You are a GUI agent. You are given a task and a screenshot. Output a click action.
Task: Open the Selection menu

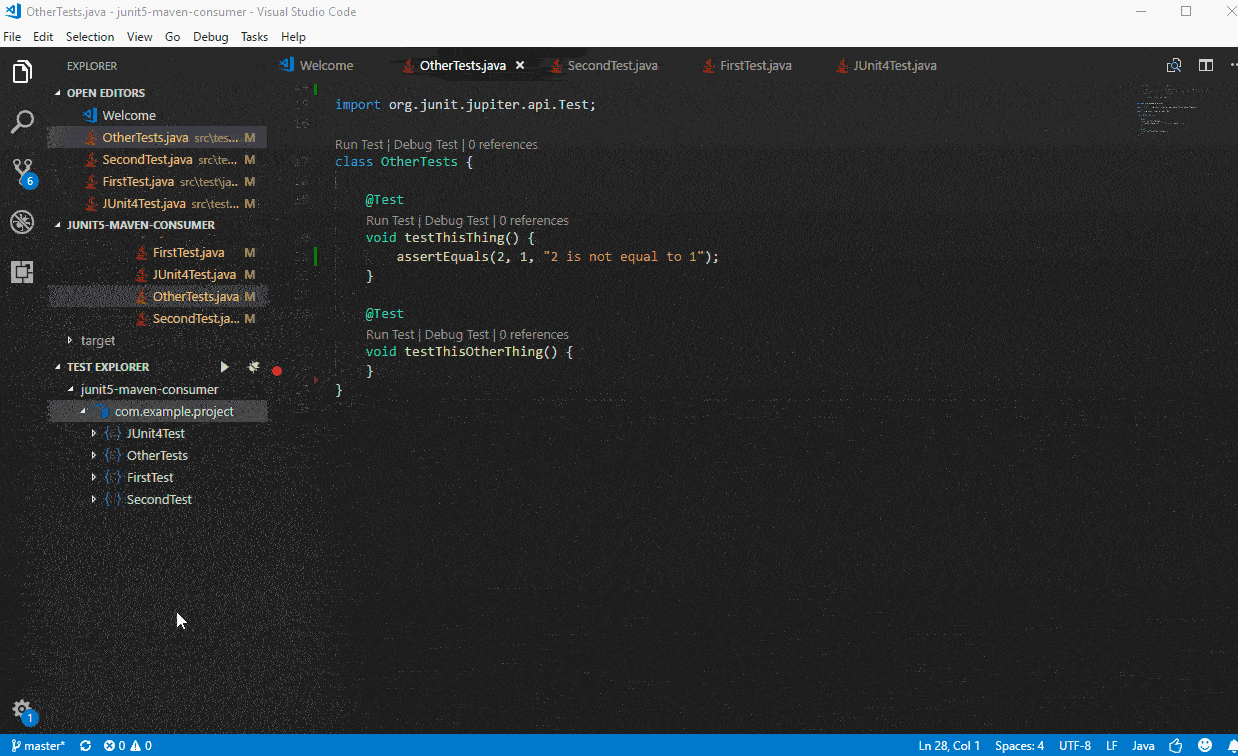click(90, 37)
